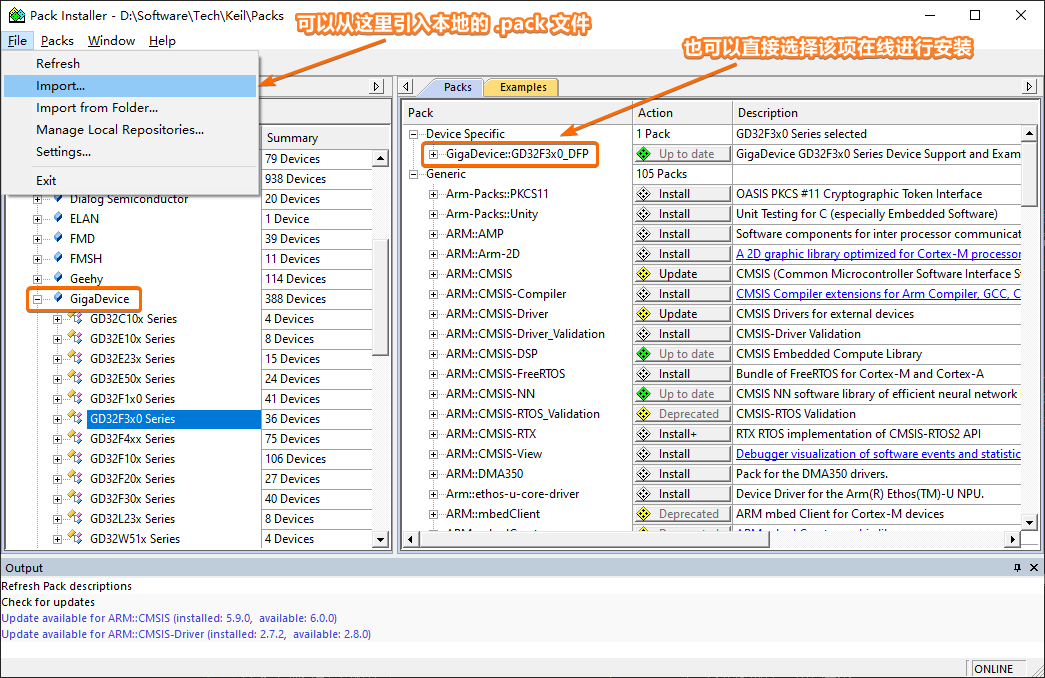The image size is (1045, 678).
Task: Install the Arm-Packs::PKCS11 pack
Action: pyautogui.click(x=682, y=194)
